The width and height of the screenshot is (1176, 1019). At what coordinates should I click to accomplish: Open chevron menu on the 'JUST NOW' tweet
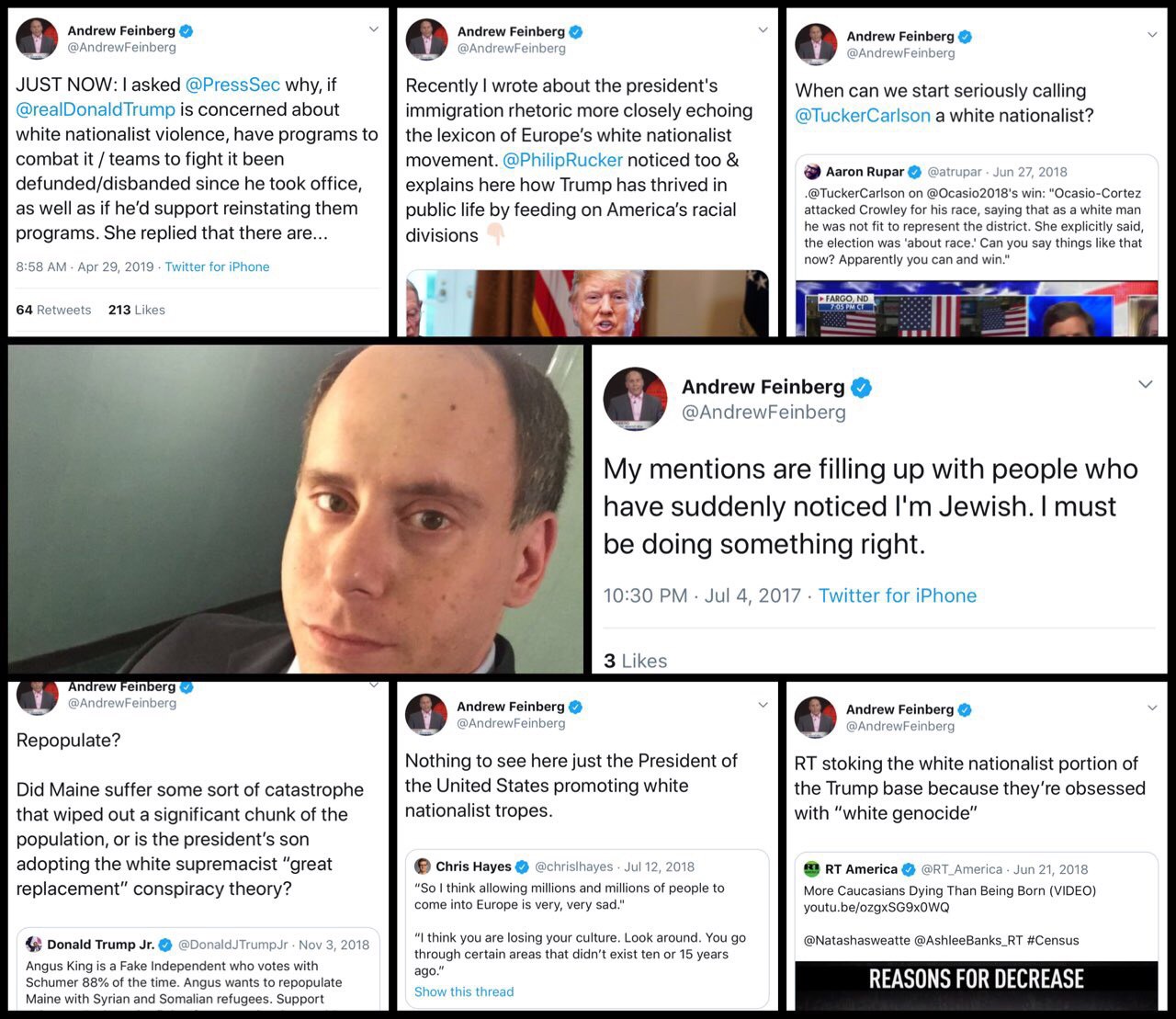coord(373,29)
